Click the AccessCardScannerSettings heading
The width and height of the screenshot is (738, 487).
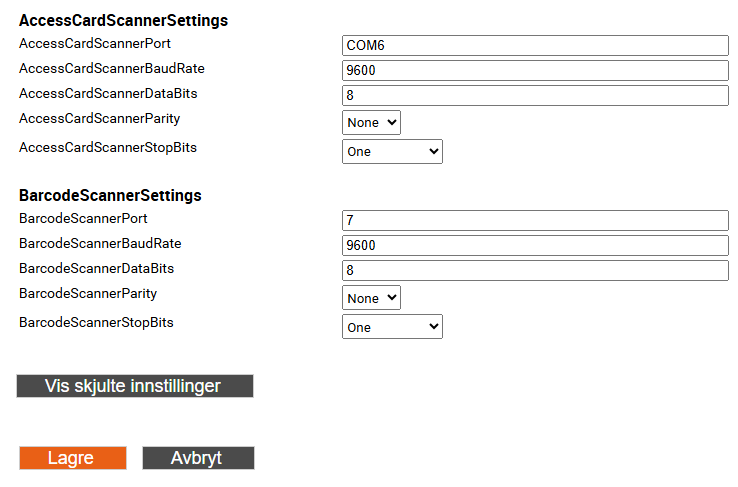pyautogui.click(x=123, y=21)
